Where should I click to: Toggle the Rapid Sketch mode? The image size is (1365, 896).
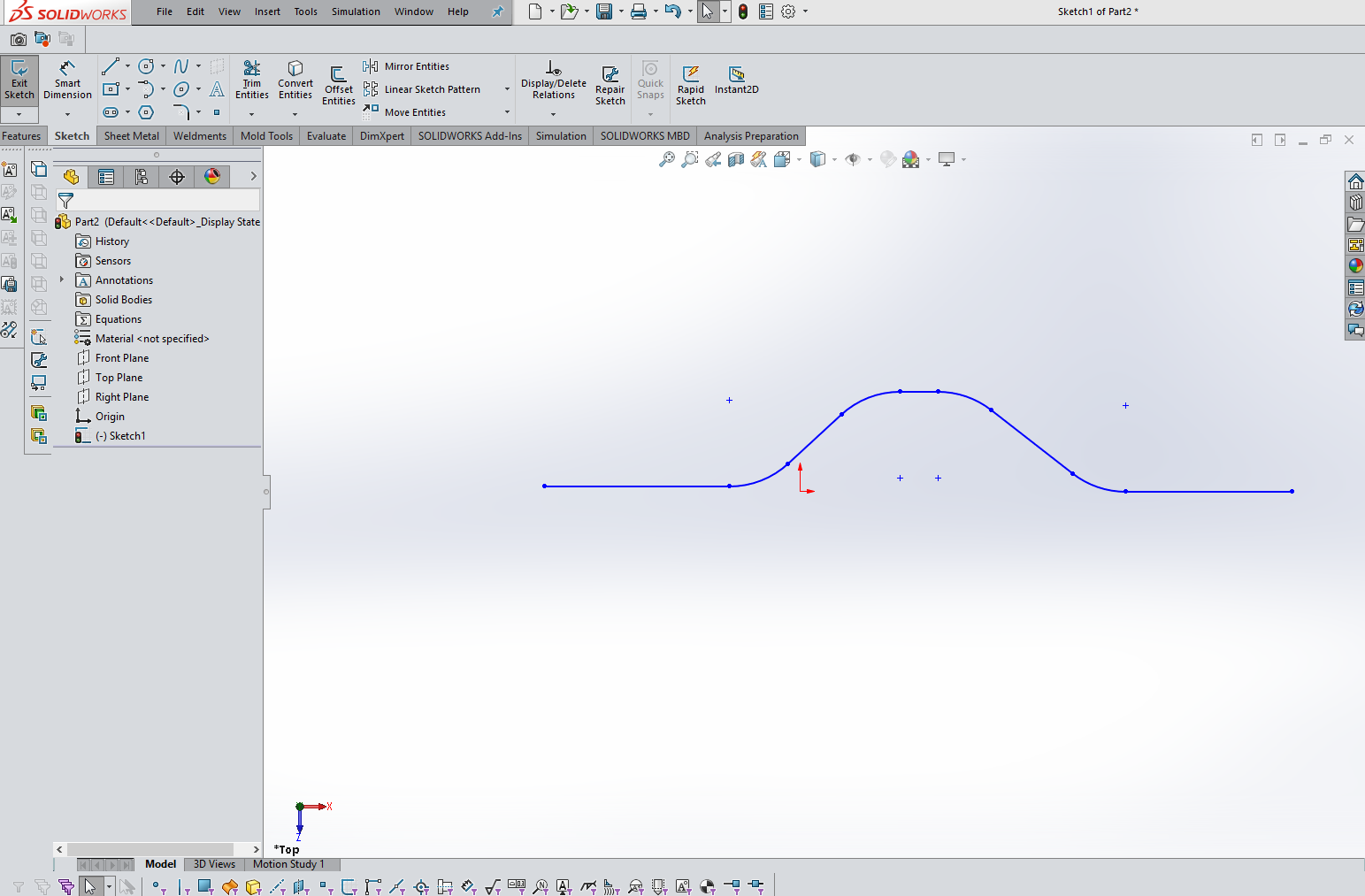(690, 82)
